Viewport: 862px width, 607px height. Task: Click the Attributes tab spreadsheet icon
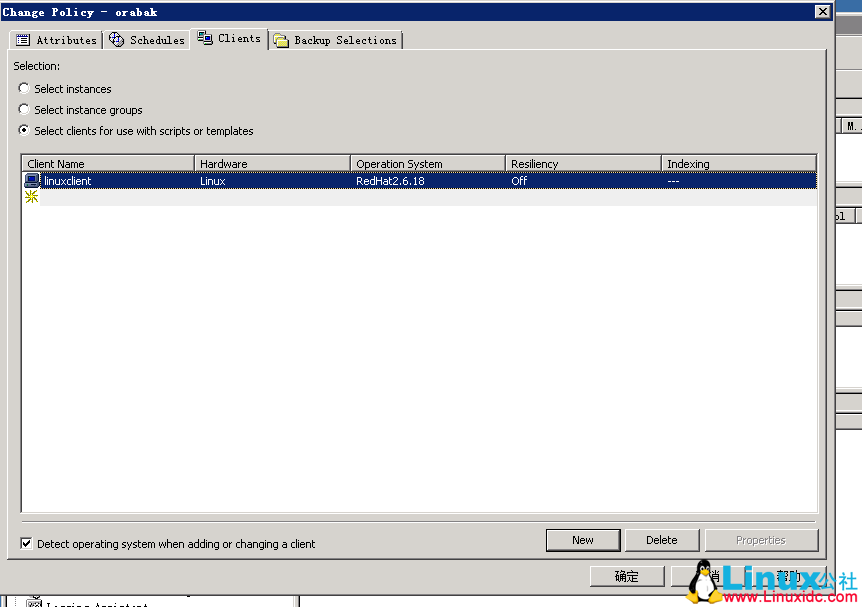click(22, 40)
